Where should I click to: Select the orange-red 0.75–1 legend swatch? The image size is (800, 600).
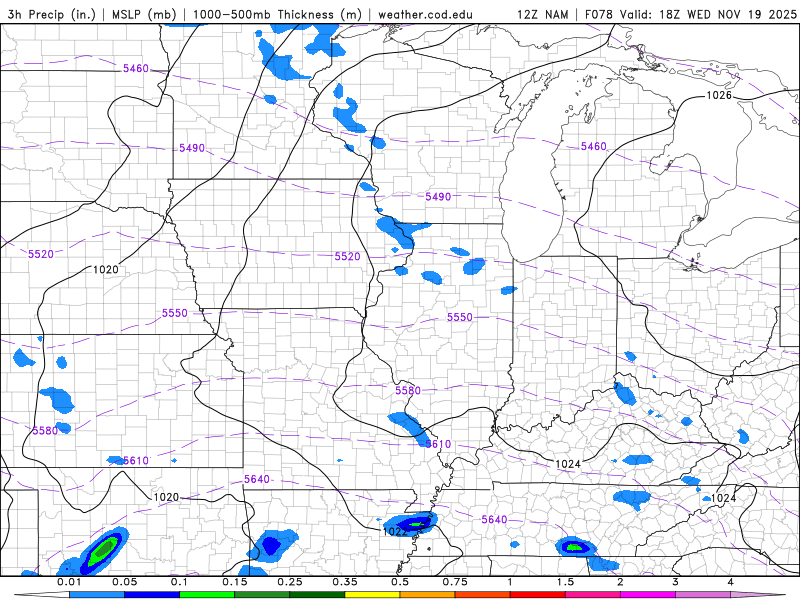pyautogui.click(x=483, y=595)
